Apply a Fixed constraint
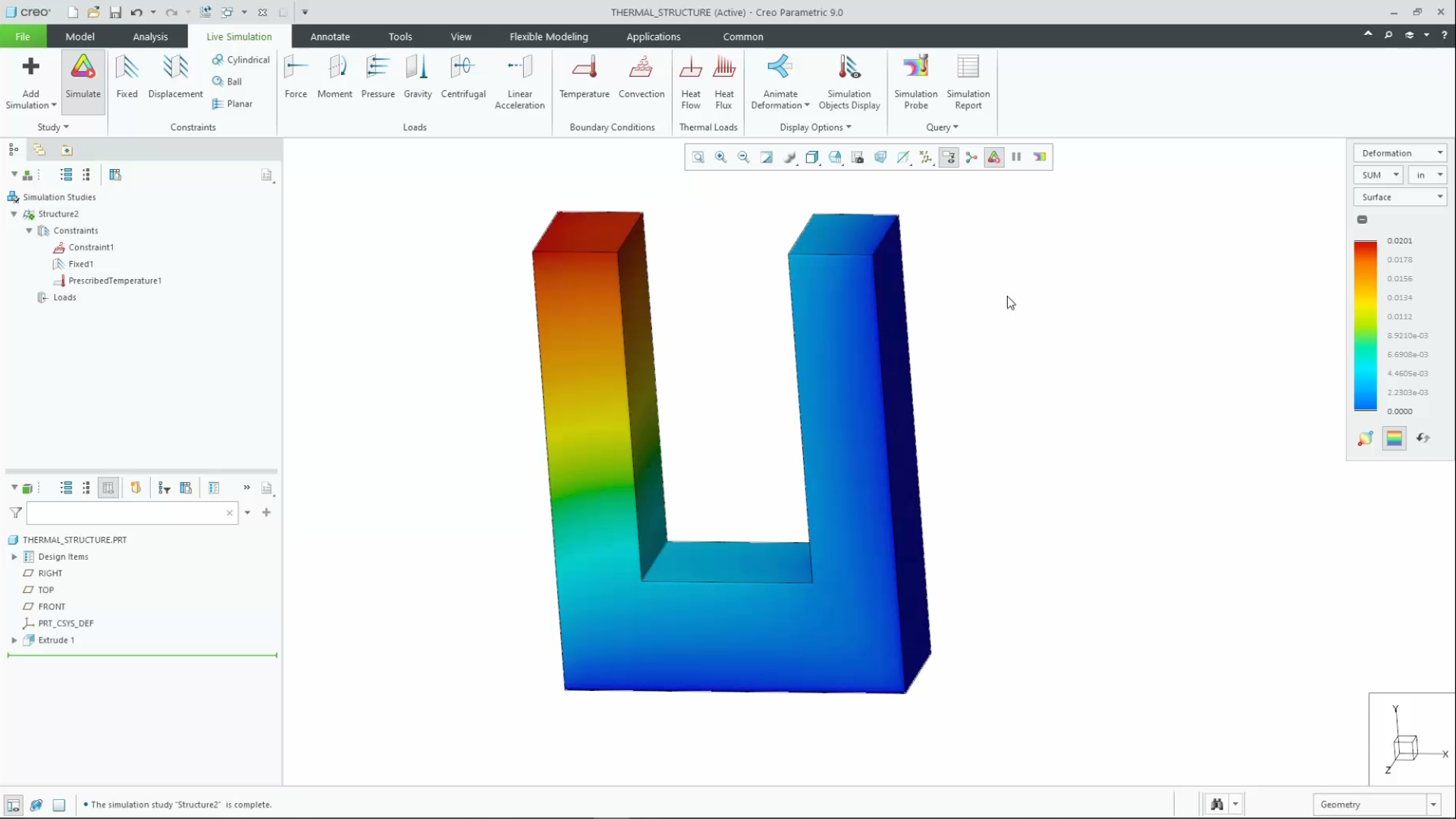 [127, 77]
